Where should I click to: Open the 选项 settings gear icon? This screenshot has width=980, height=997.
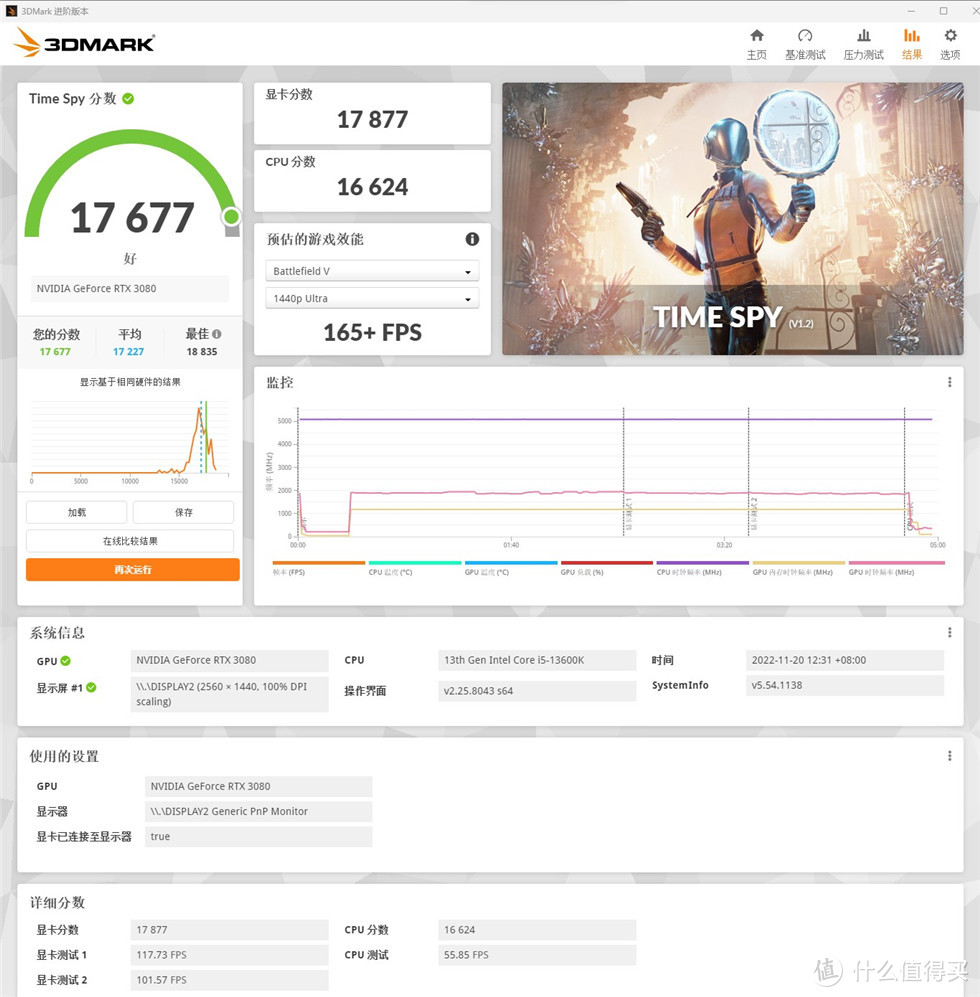tap(950, 42)
